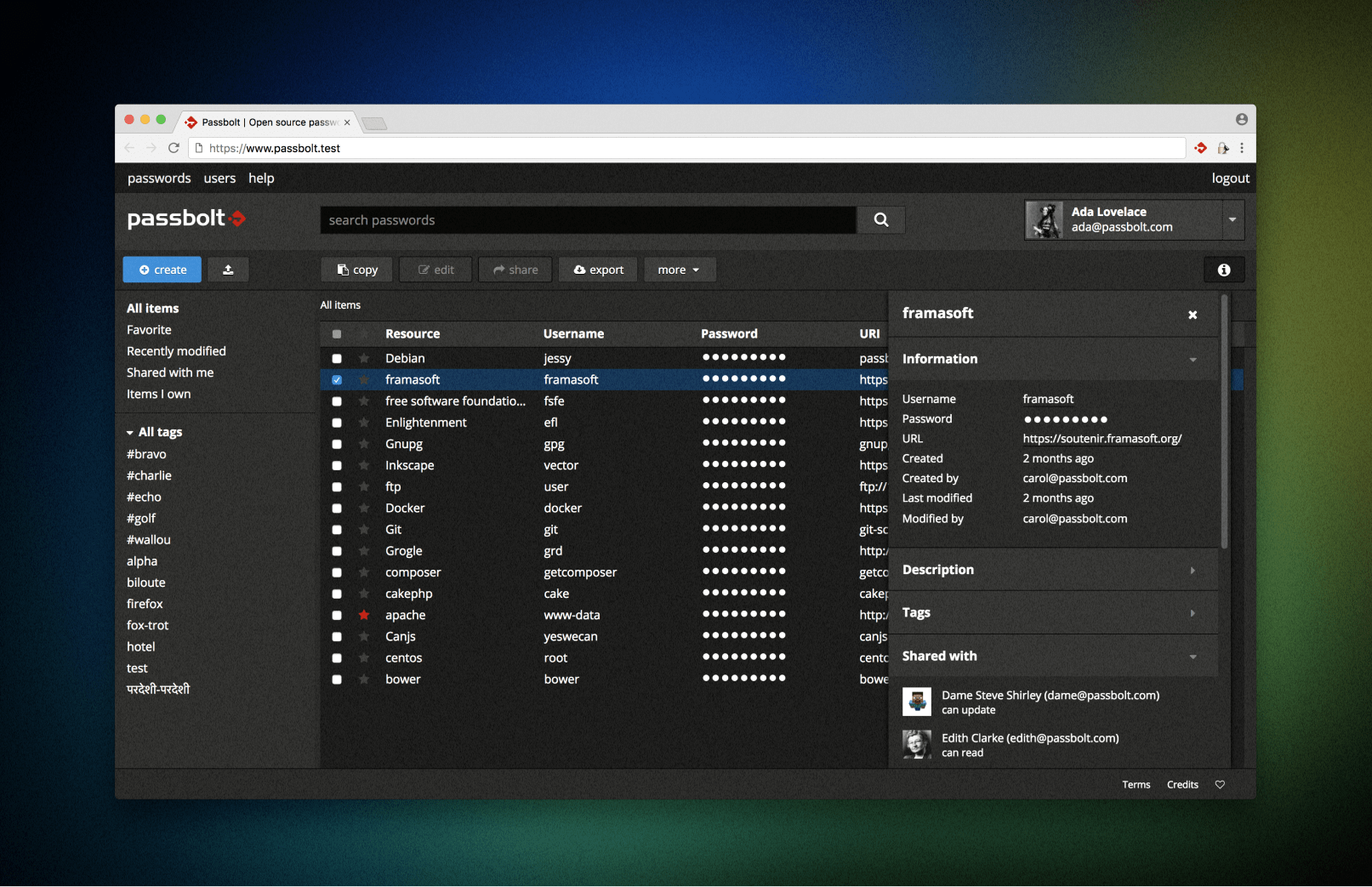1372x887 pixels.
Task: Open the Chrome three-dot menu
Action: [1242, 148]
